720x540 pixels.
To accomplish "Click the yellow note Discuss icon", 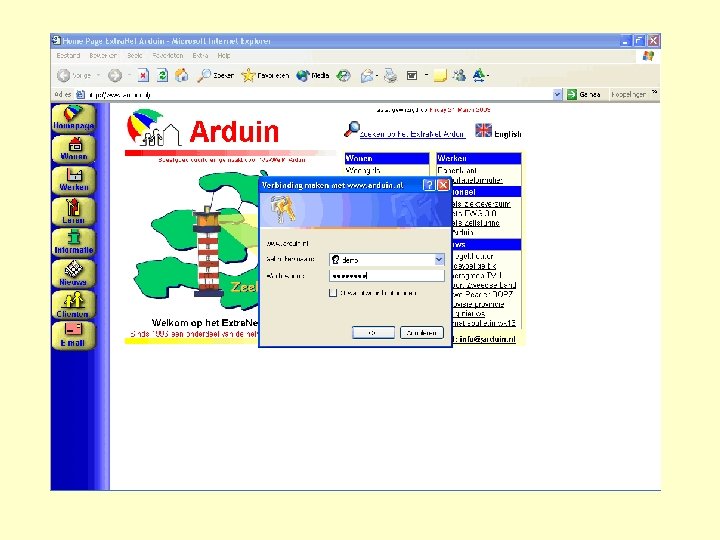I will click(440, 75).
